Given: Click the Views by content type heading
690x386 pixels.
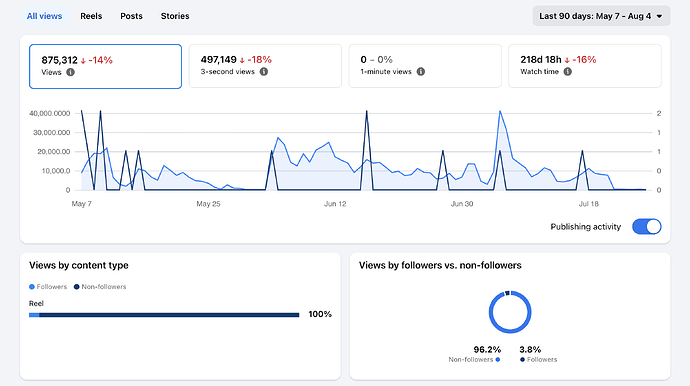Looking at the screenshot, I should click(x=79, y=265).
